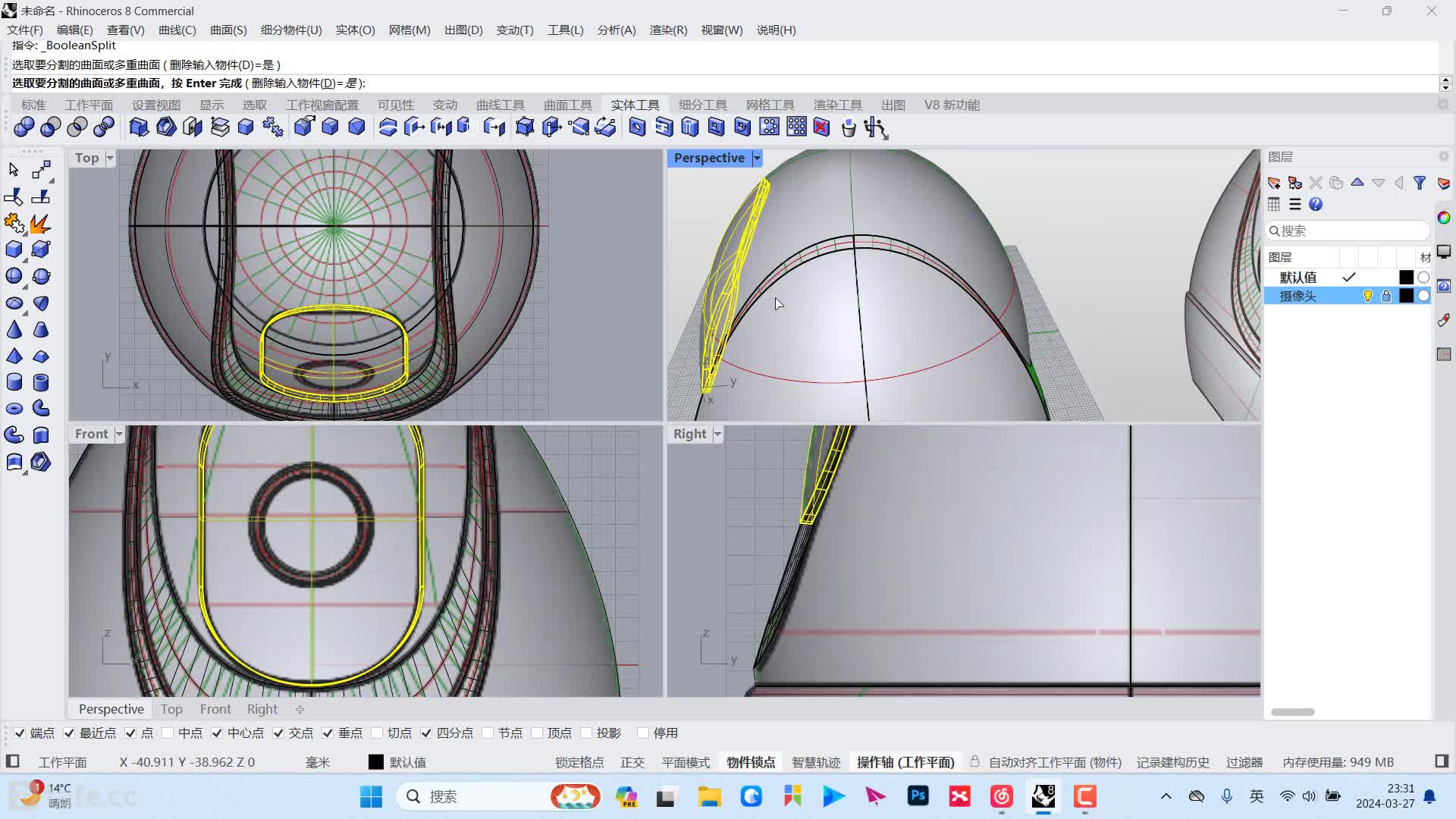The width and height of the screenshot is (1456, 819).
Task: Open the 实体(O) menu
Action: 355,30
